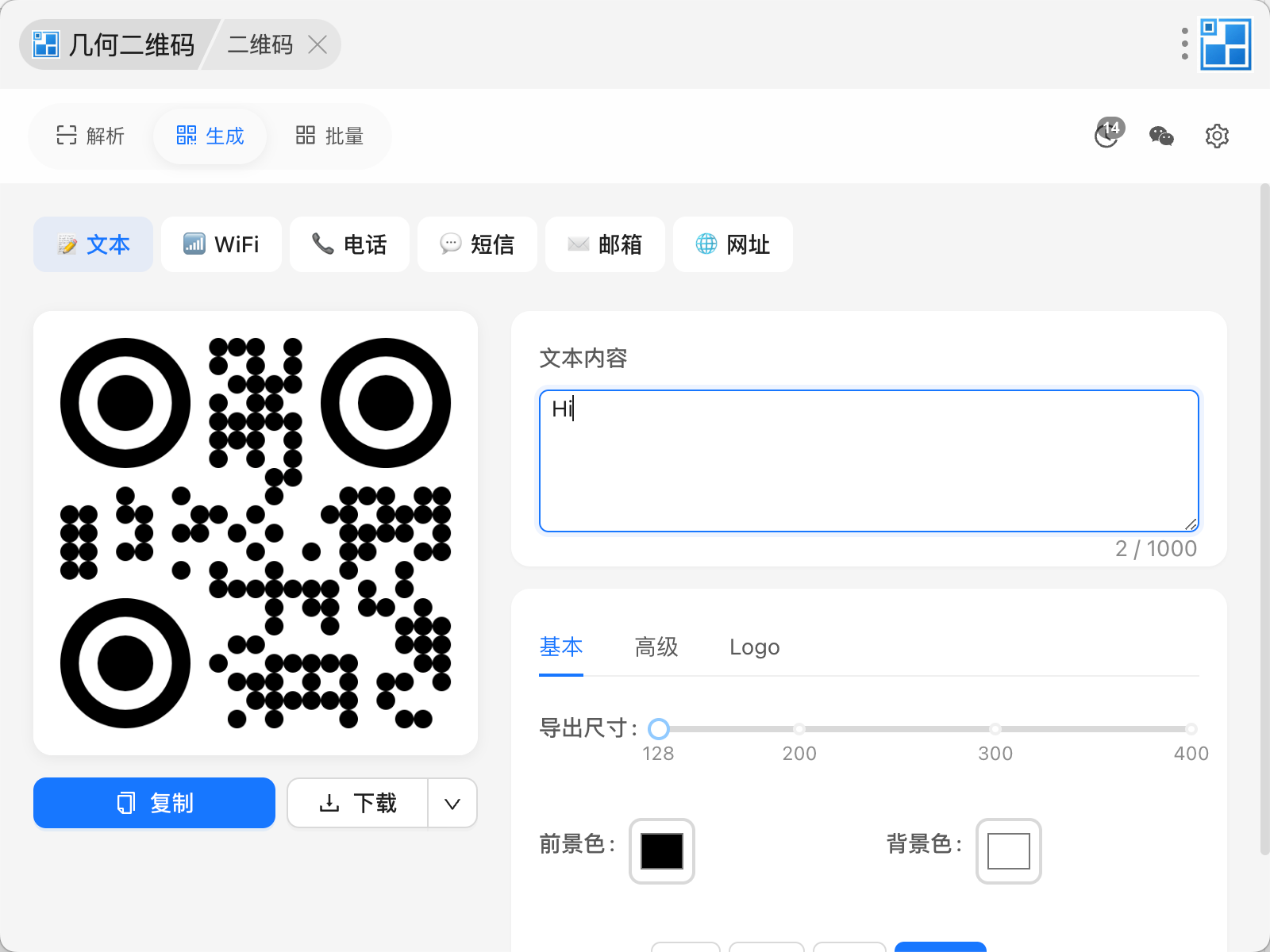The width and height of the screenshot is (1270, 952).
Task: Select the 电话 phone QR type
Action: tap(349, 244)
